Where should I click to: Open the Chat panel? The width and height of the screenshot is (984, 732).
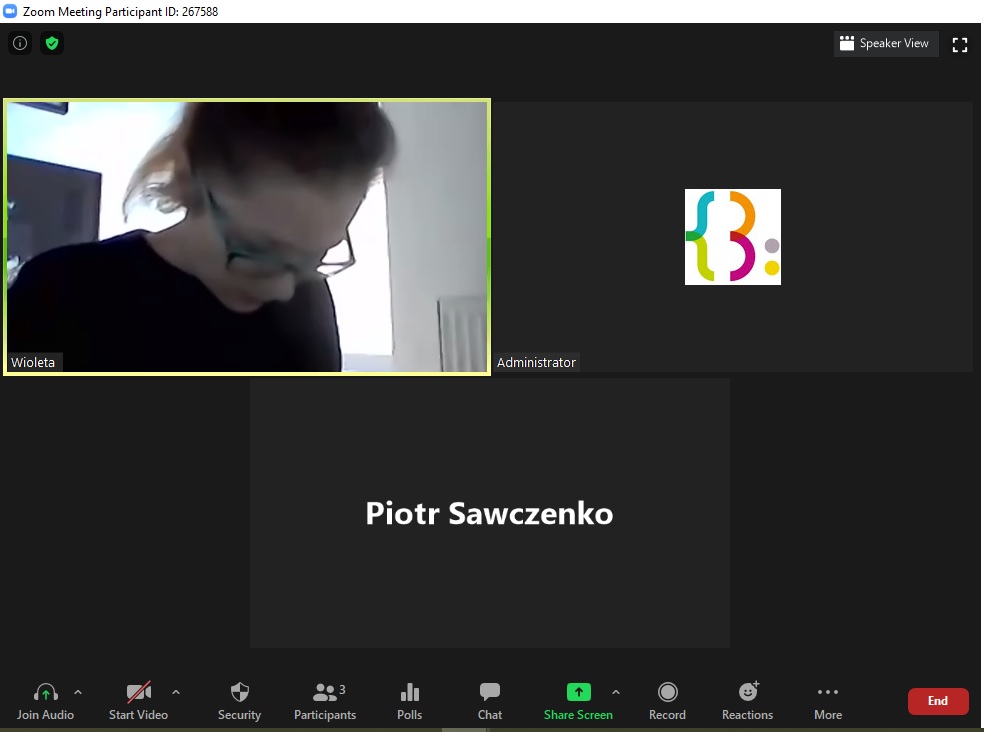[x=489, y=700]
